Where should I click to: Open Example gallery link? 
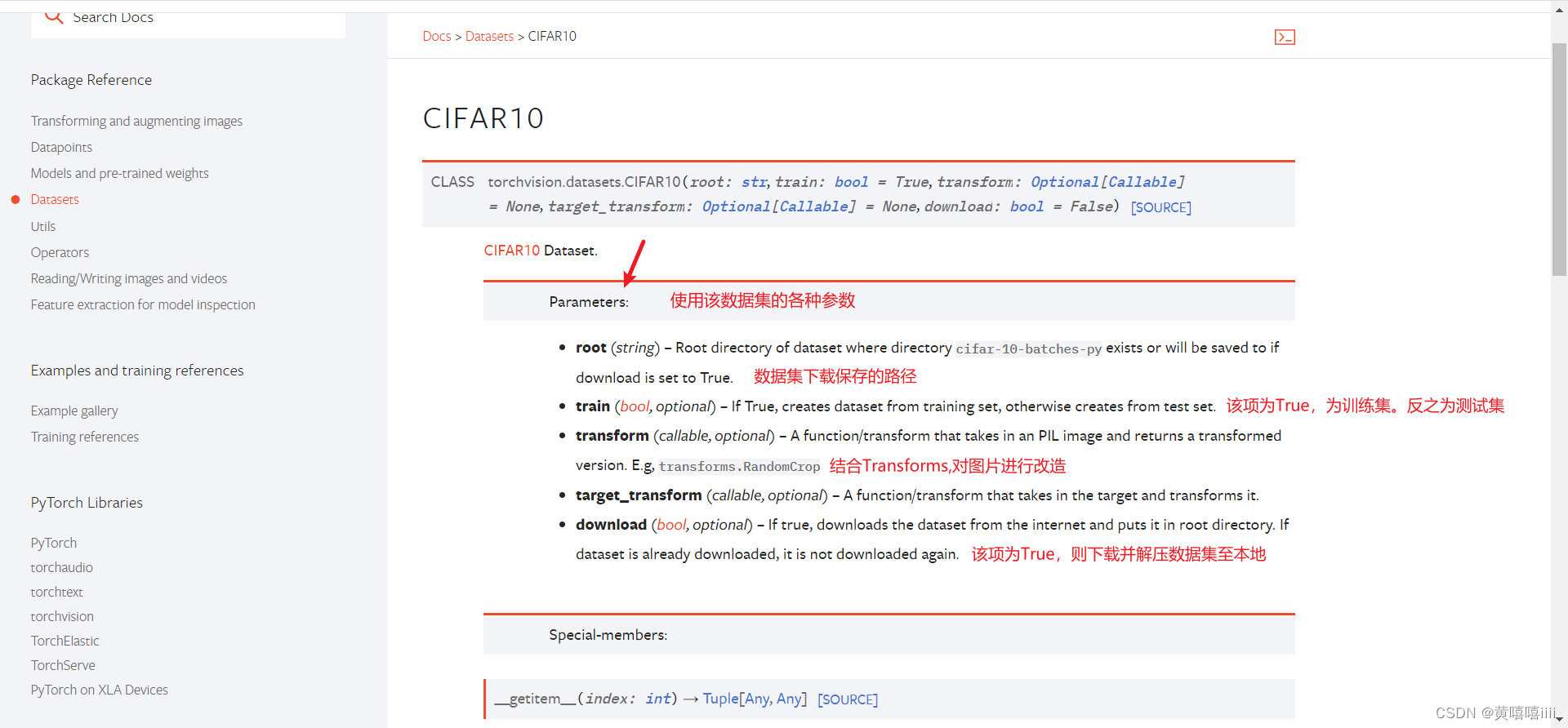(74, 411)
